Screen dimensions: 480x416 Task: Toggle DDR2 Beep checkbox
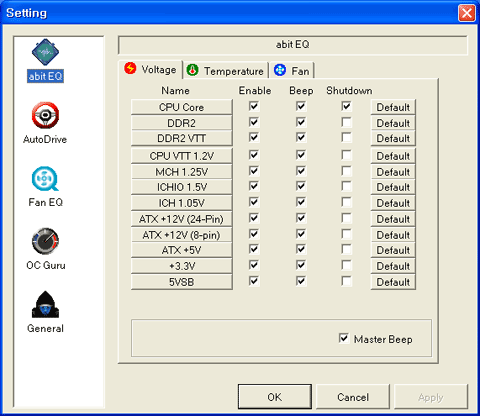pyautogui.click(x=301, y=122)
